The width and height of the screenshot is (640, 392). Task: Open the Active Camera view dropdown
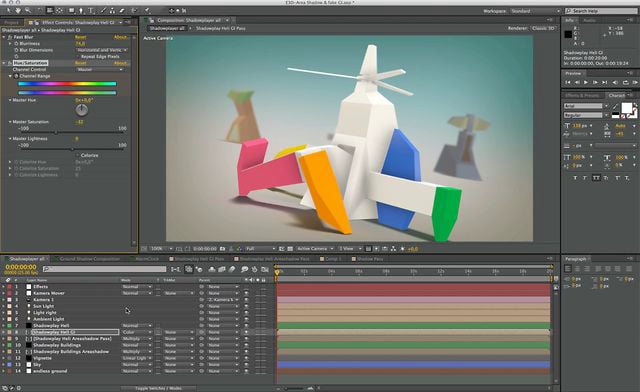click(315, 249)
